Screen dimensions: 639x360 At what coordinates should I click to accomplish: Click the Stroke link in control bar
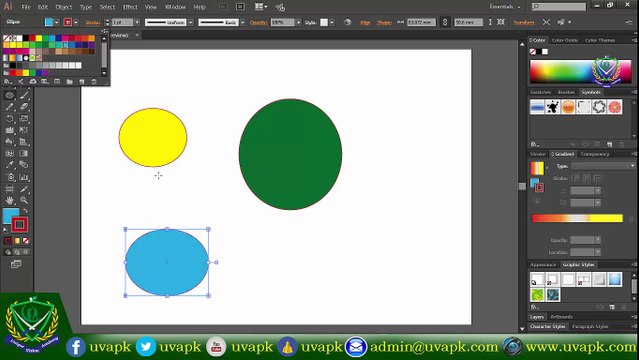pos(93,22)
